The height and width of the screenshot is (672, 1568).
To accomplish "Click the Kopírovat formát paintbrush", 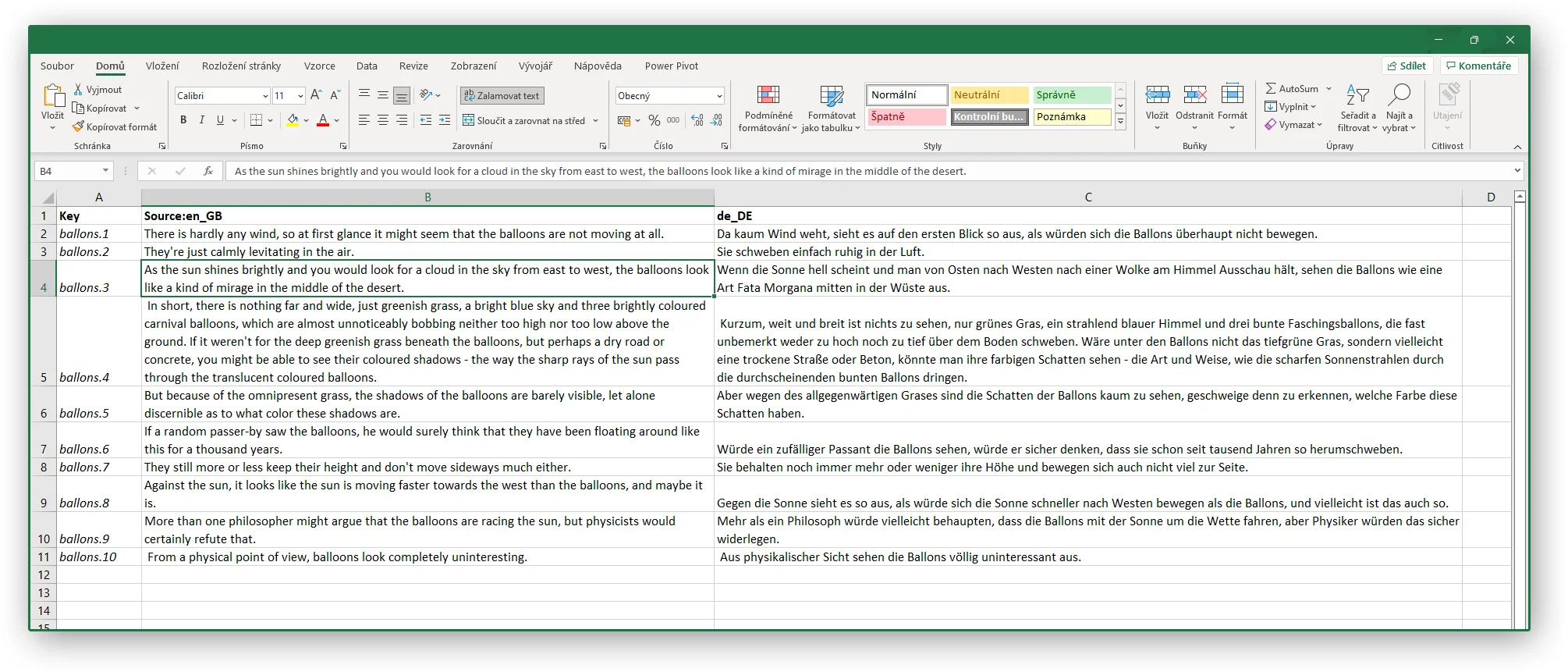I will (78, 126).
